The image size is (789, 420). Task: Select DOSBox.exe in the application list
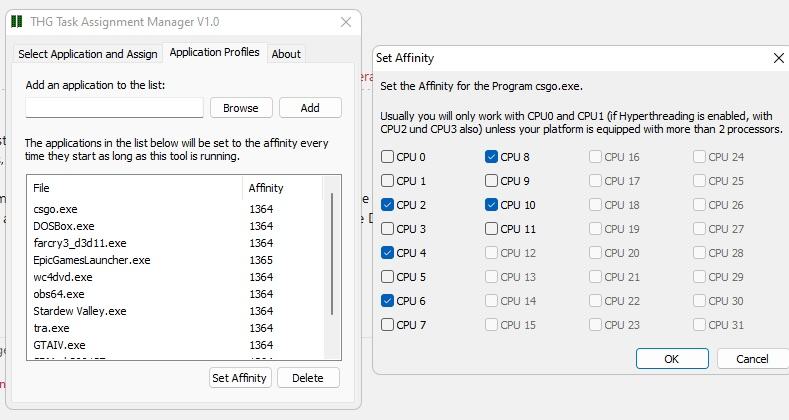point(64,226)
